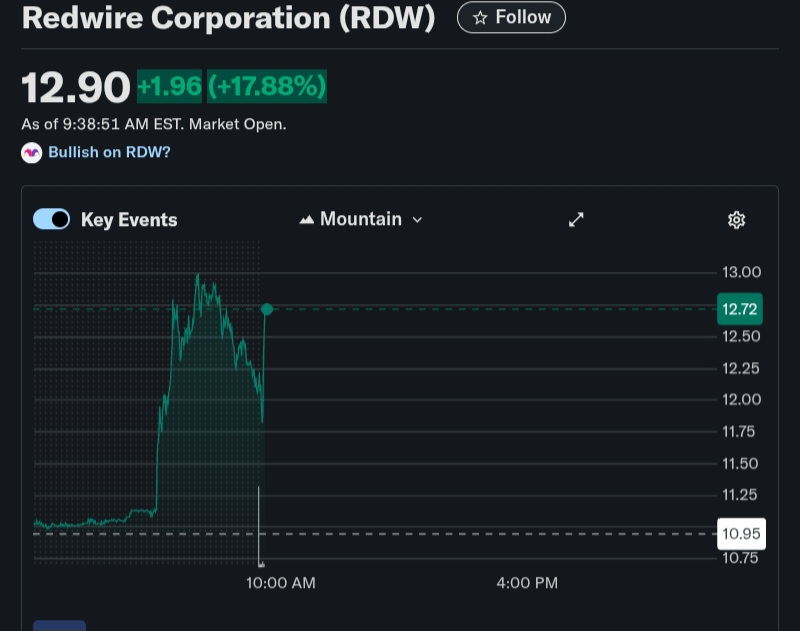Click the Redwire Corporation (RDW) heading
Screen dimensions: 800x631
click(229, 18)
